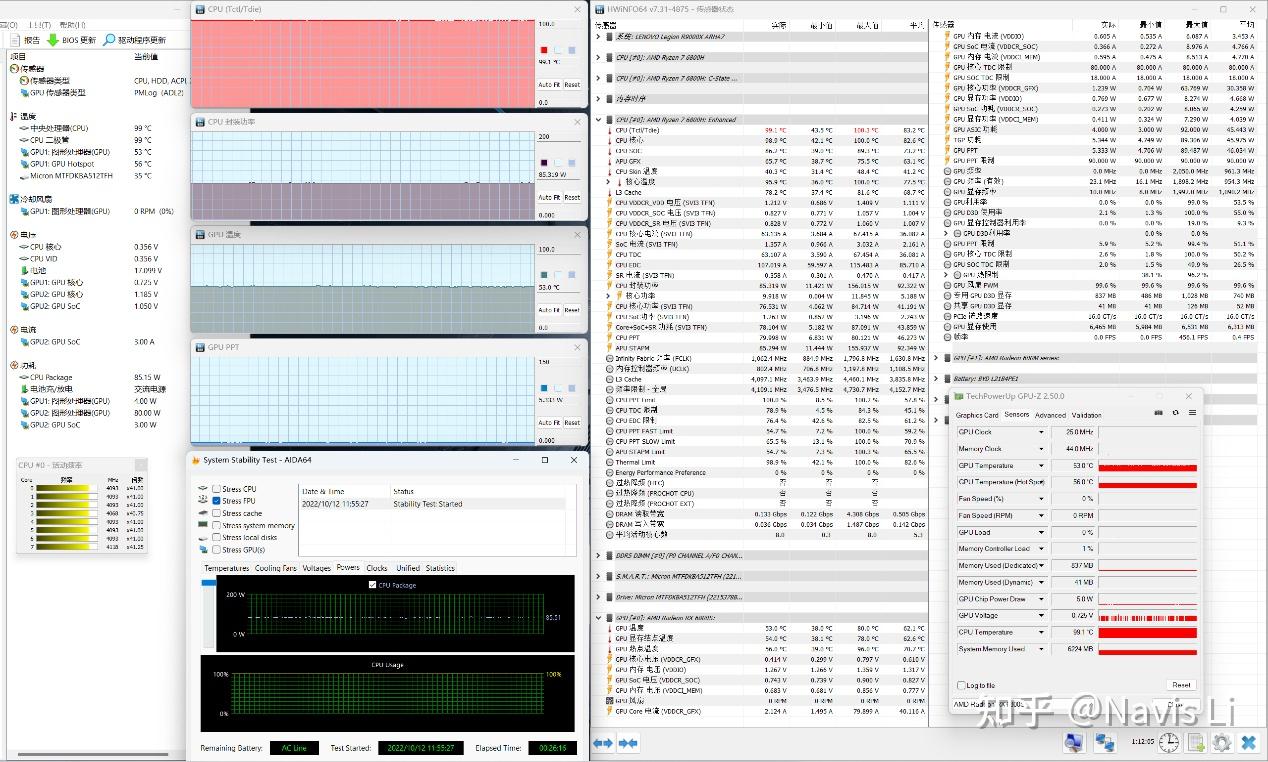Switch to the Temperatures tab in AIDA64
Image resolution: width=1268 pixels, height=762 pixels.
coord(226,568)
